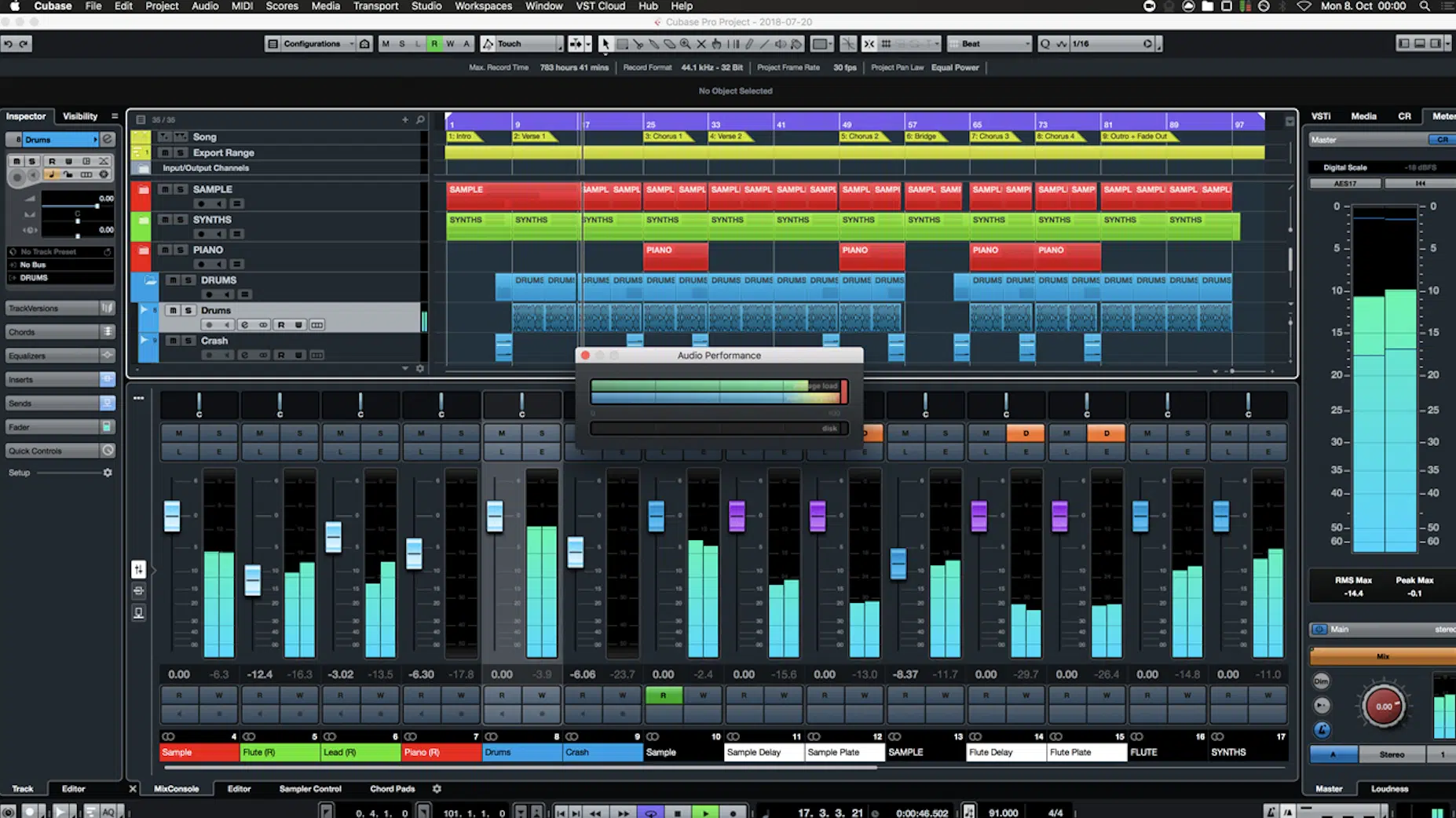Click the Dim button in Control Room
1456x818 pixels.
coord(1322,681)
